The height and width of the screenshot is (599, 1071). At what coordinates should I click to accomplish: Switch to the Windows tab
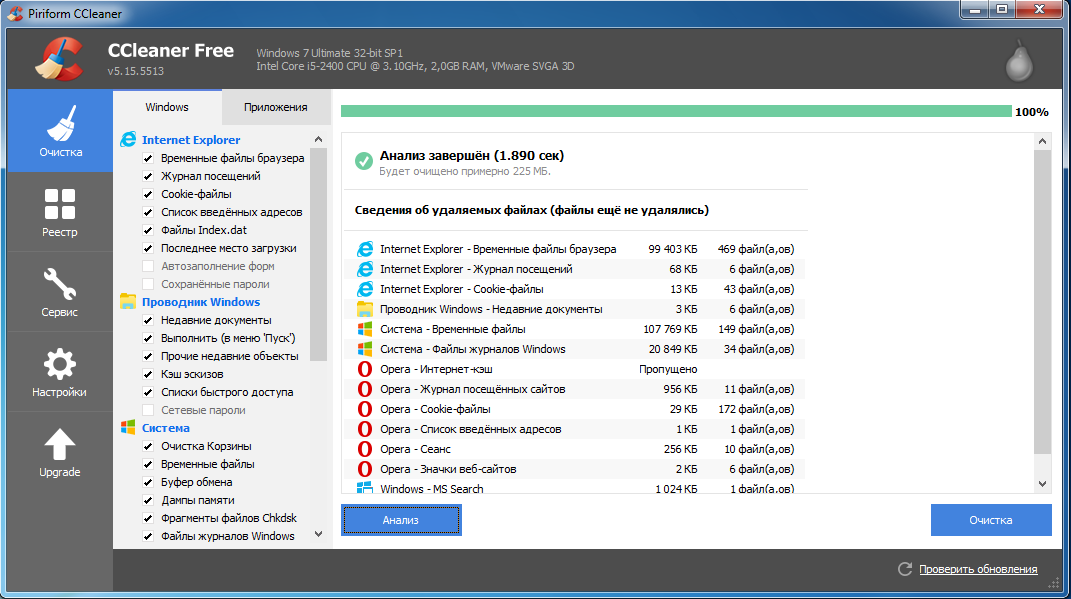167,107
